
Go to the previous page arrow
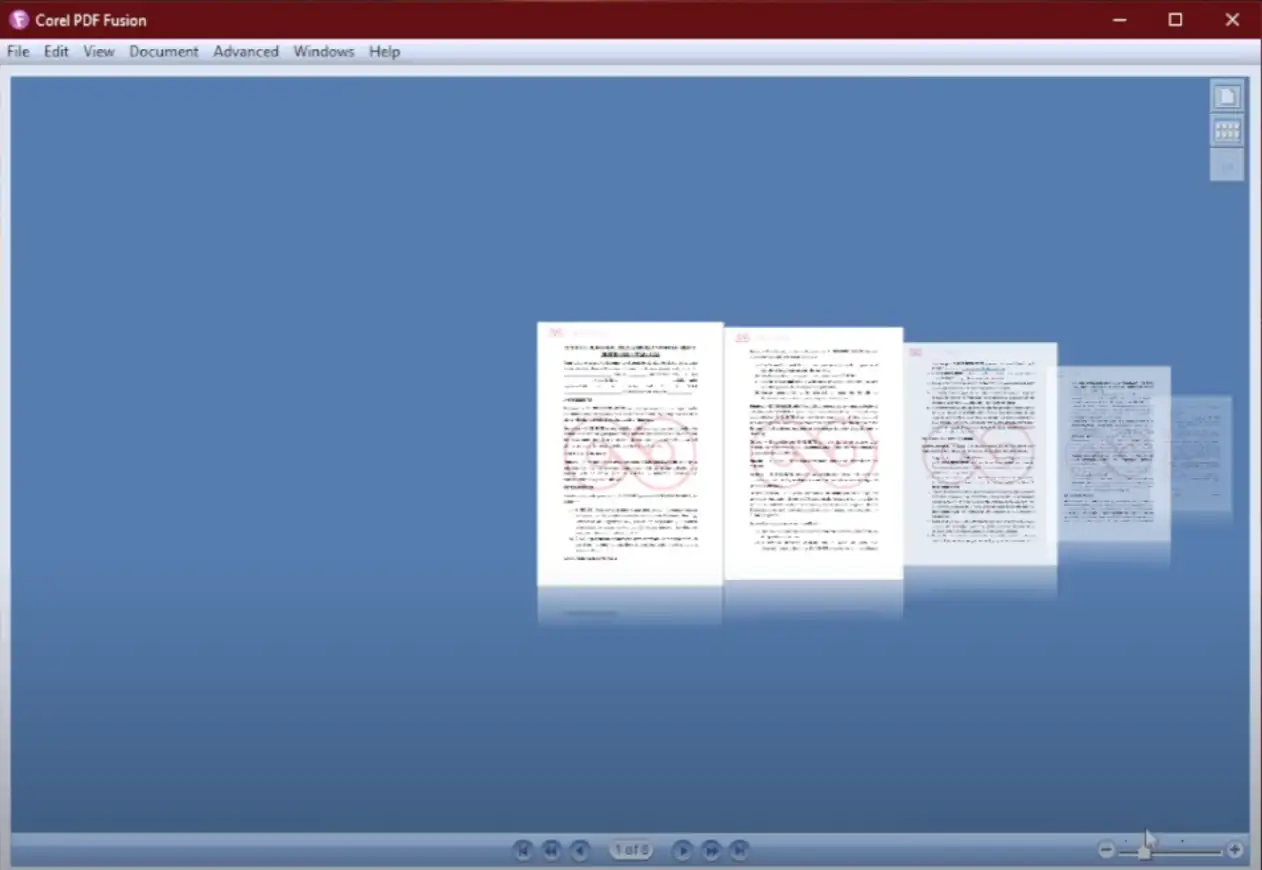coord(580,850)
